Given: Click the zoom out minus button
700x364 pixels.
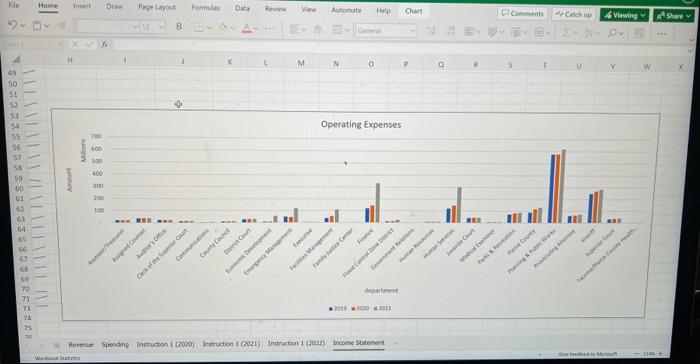Looking at the screenshot, I should click(x=637, y=353).
